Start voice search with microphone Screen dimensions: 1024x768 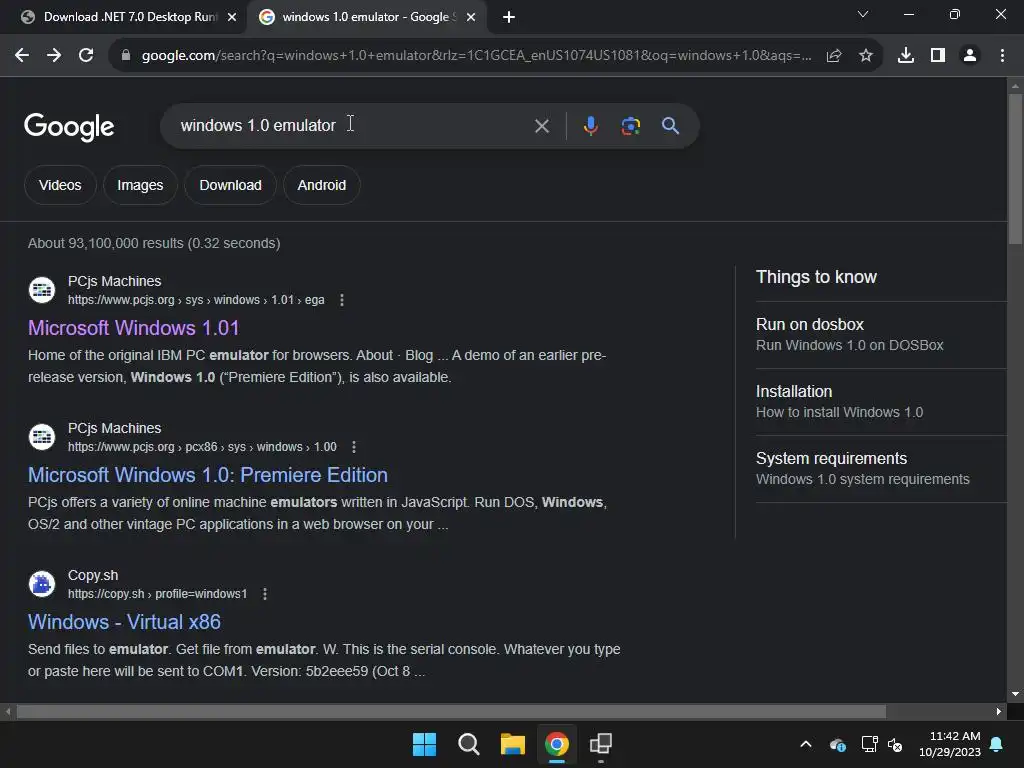point(590,126)
